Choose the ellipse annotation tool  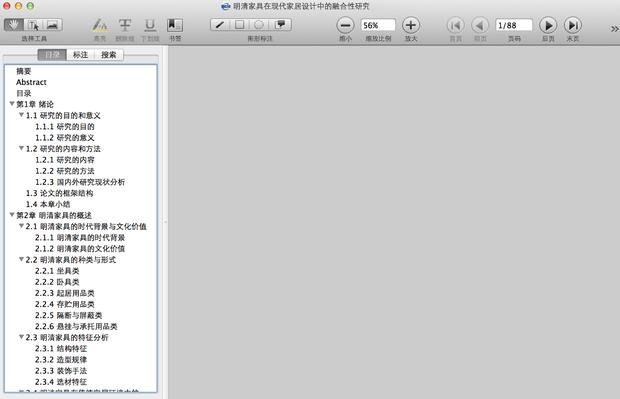point(259,25)
